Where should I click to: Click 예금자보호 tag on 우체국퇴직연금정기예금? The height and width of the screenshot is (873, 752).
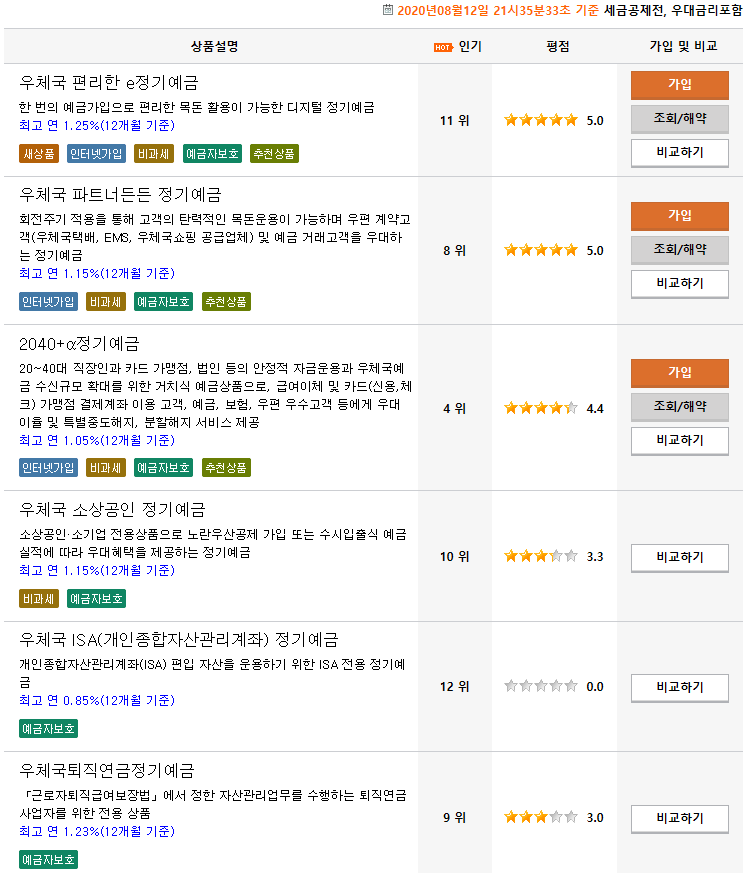point(48,860)
